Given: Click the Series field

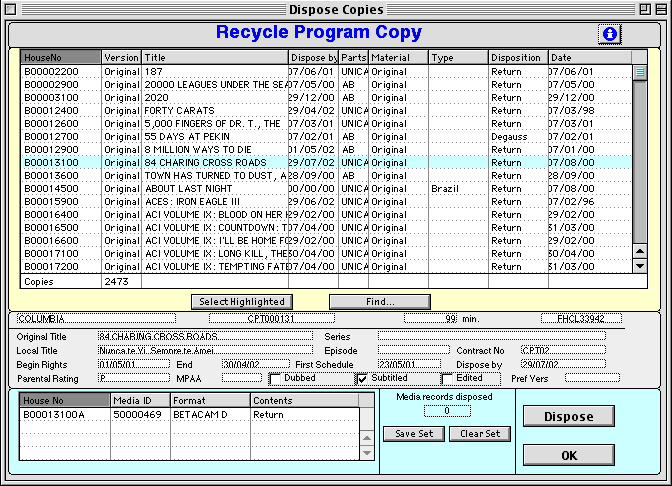Looking at the screenshot, I should pyautogui.click(x=492, y=336).
